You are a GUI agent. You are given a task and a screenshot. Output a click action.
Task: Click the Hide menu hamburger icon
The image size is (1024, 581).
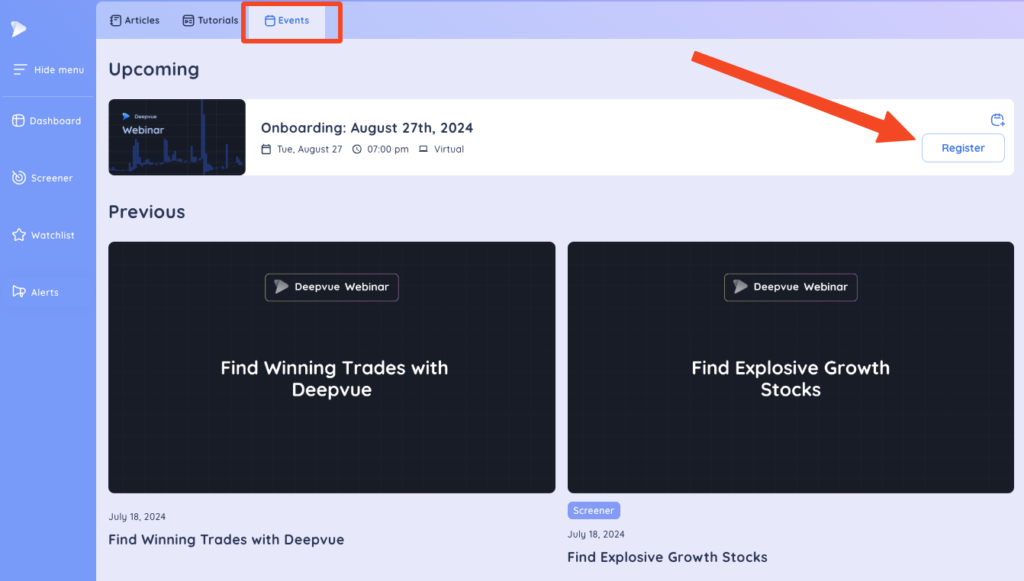point(20,69)
